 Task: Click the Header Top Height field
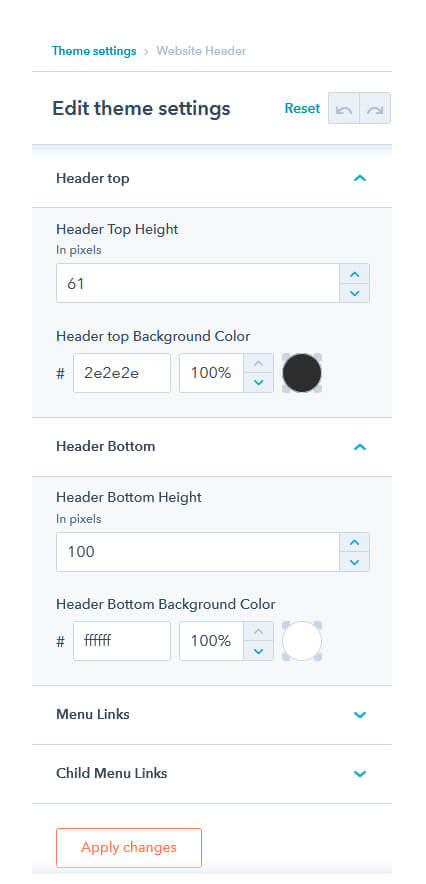pos(198,283)
